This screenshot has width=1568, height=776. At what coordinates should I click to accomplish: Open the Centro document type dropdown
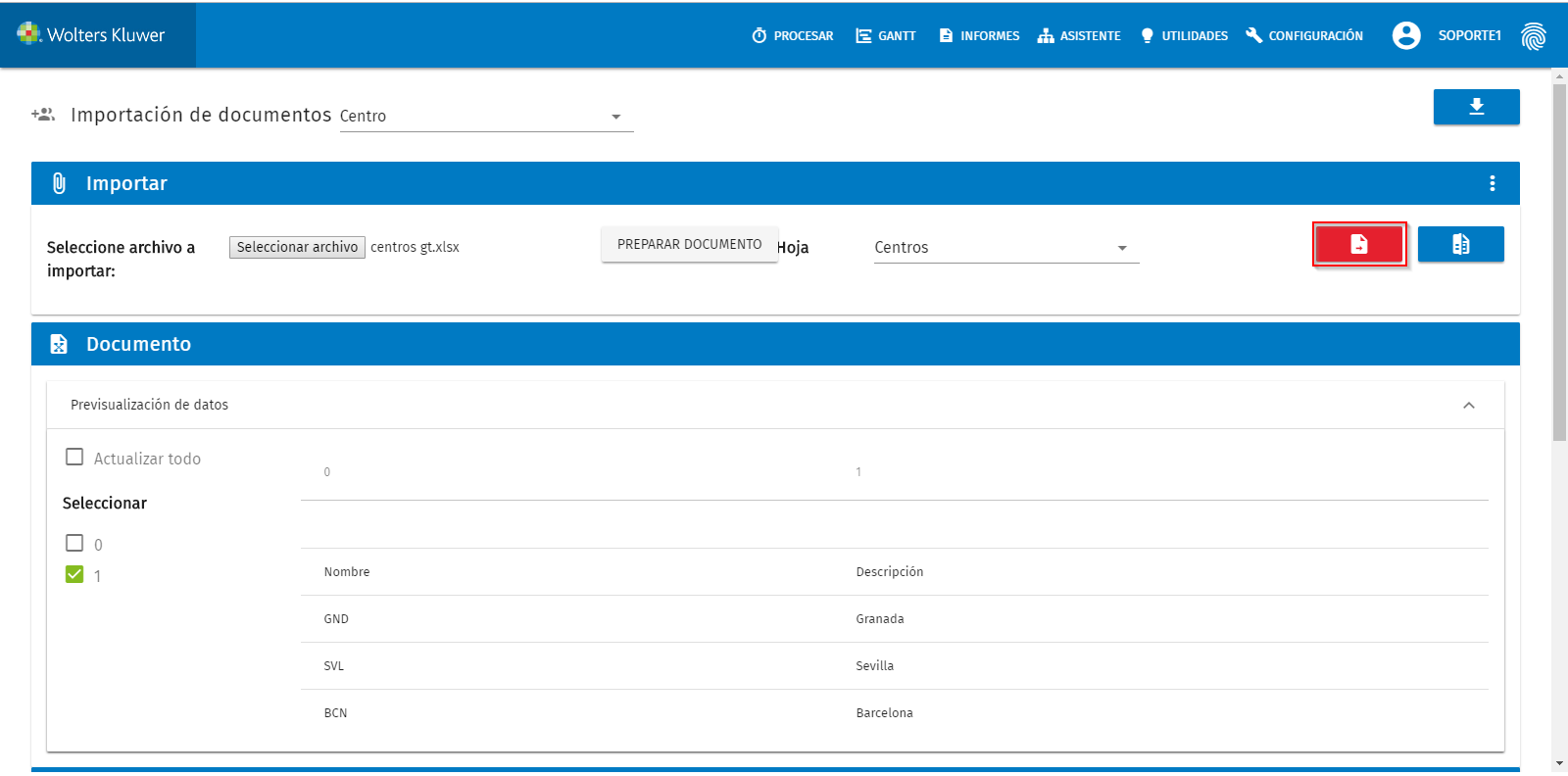[486, 116]
